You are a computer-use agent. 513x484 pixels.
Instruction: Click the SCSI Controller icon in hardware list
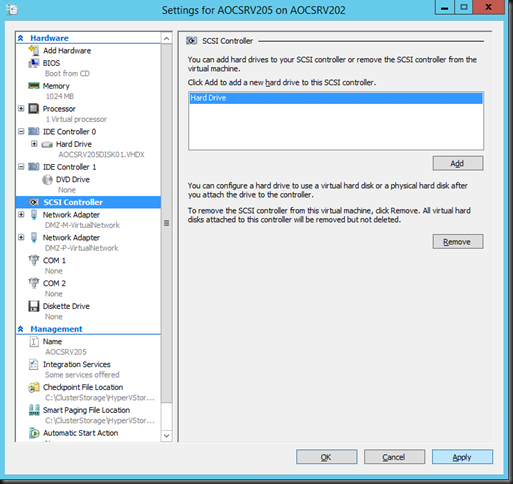(x=34, y=202)
